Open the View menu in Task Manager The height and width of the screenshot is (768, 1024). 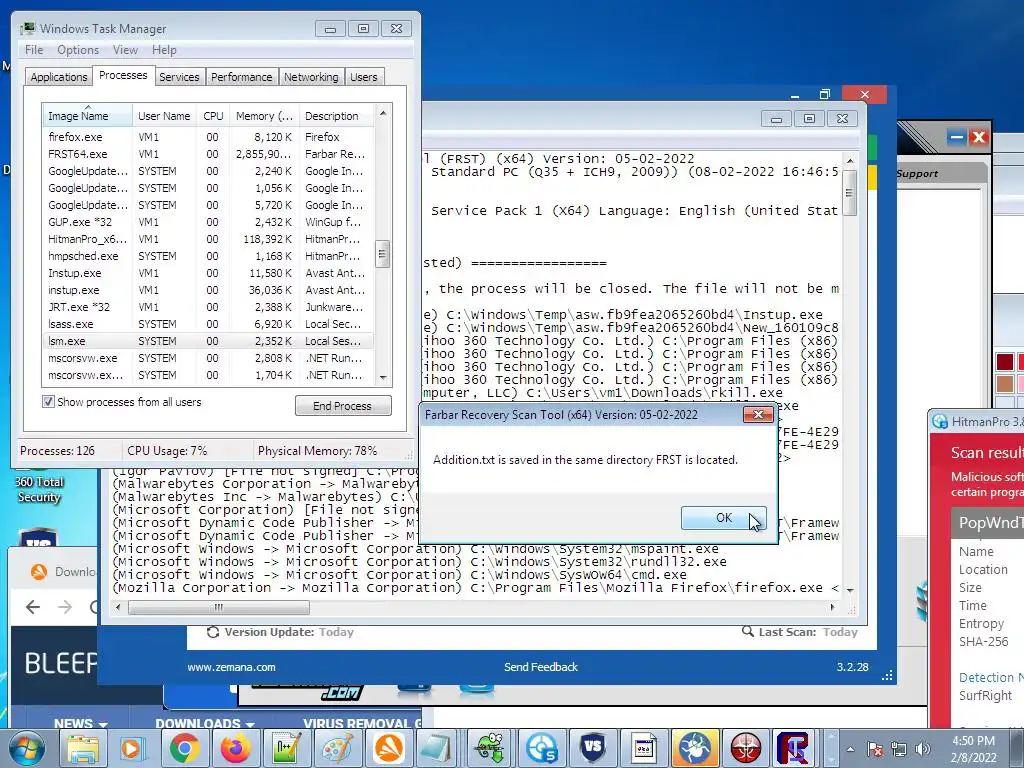point(125,50)
